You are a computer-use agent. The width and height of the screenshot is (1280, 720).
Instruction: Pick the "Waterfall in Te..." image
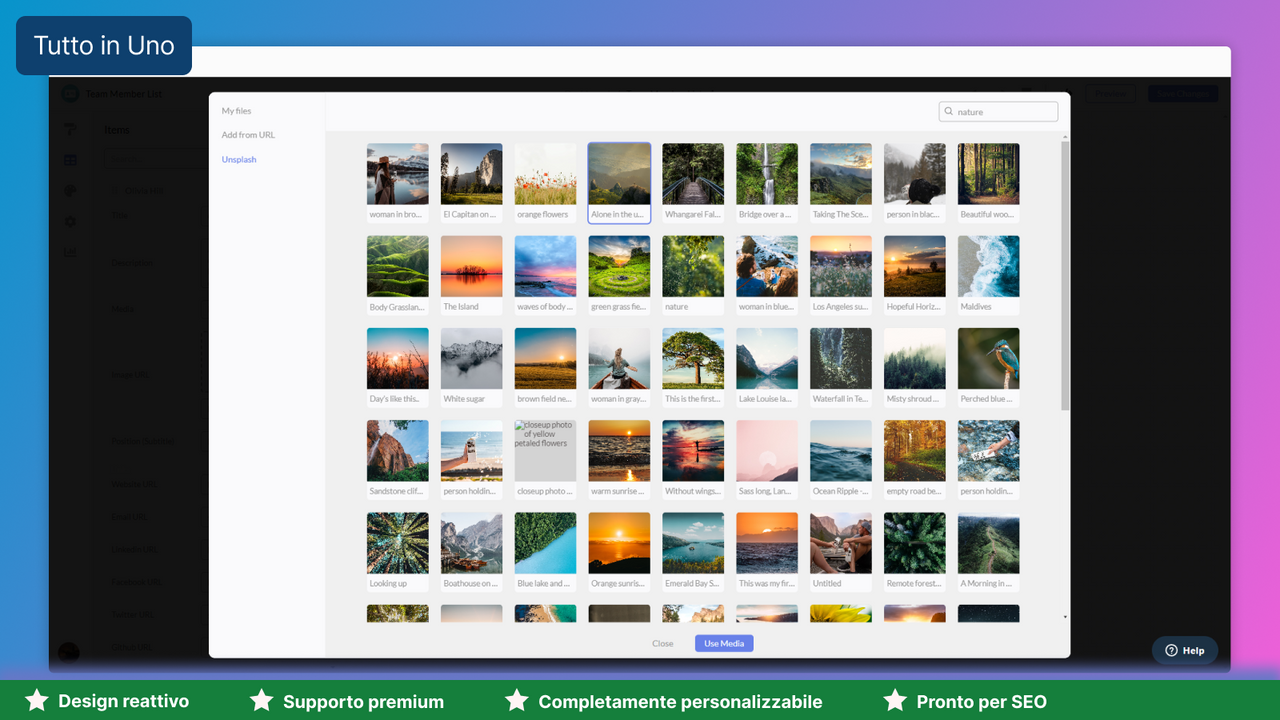point(841,367)
